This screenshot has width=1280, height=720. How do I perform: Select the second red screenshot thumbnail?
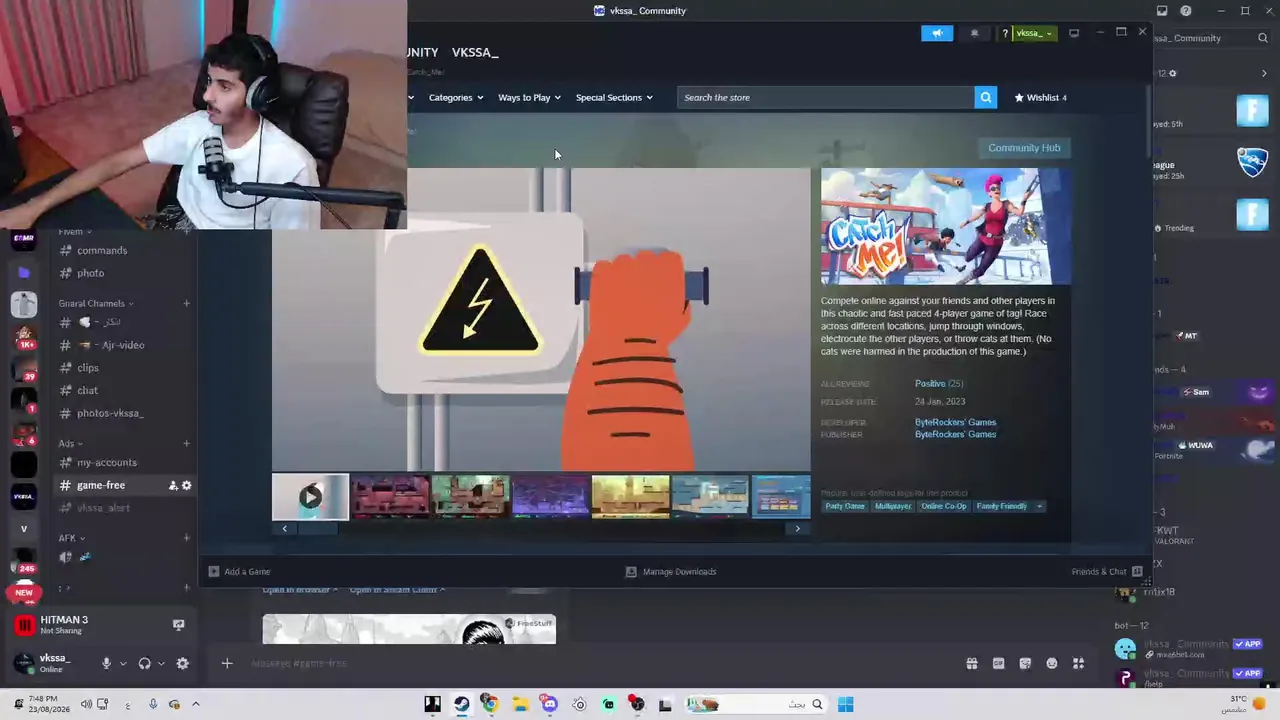(390, 496)
